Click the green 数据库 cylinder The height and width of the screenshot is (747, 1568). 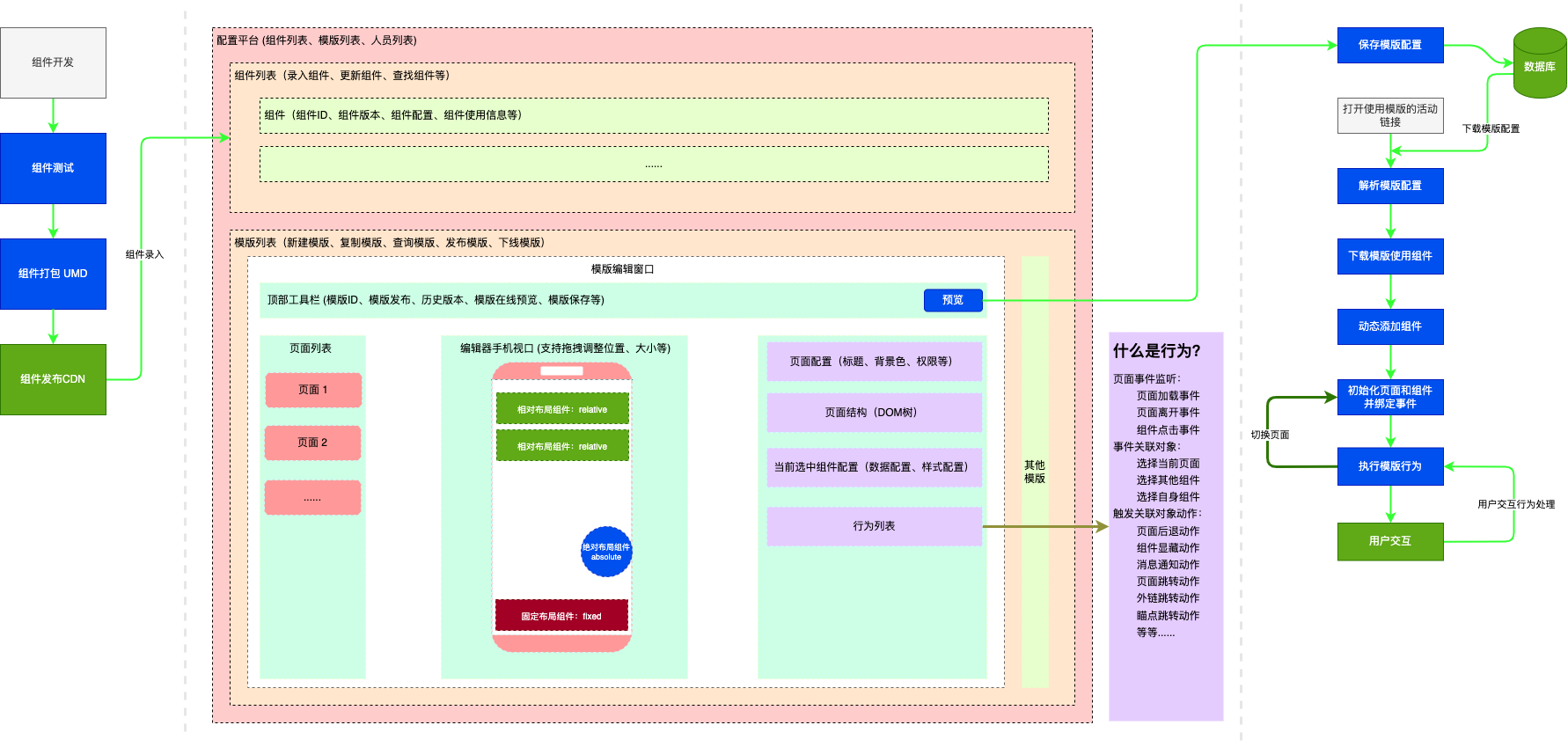[1540, 62]
